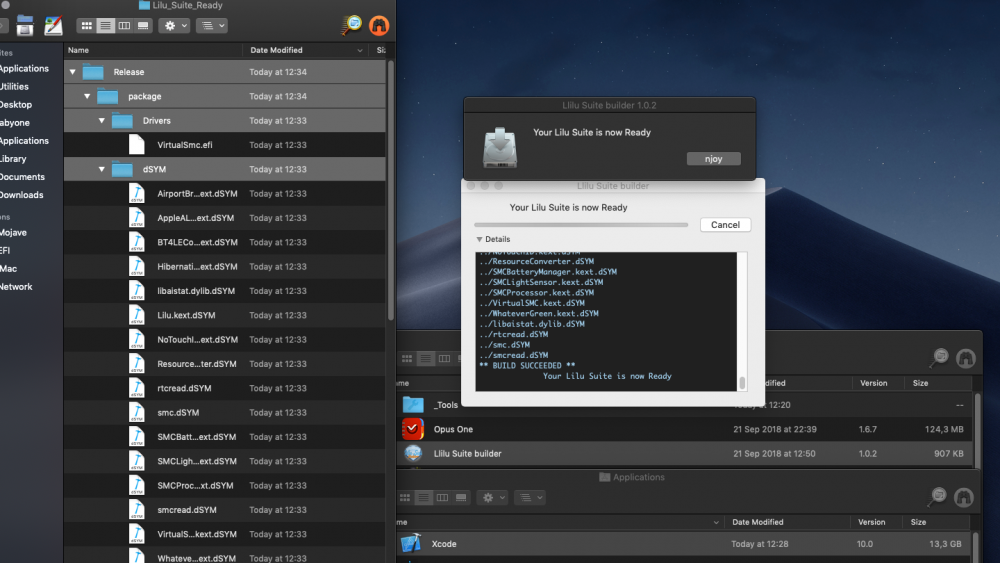This screenshot has width=1000, height=563.
Task: Click the pencil-note icon in Finder toolbar
Action: (54, 26)
